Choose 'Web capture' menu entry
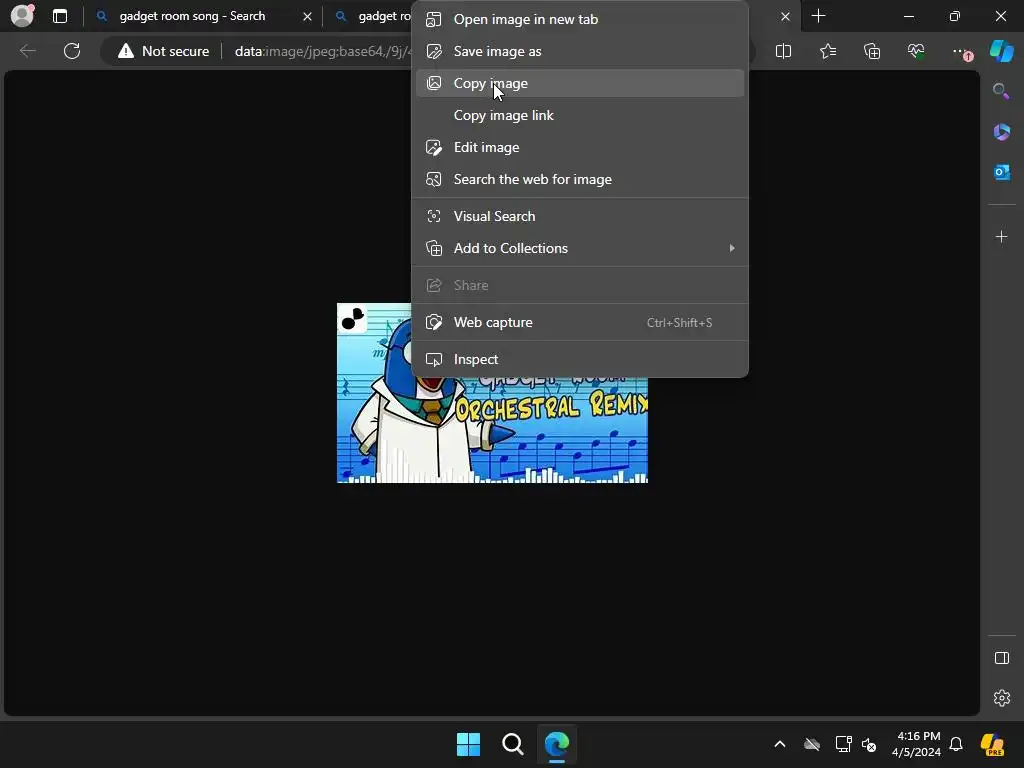This screenshot has width=1024, height=768. pos(580,322)
